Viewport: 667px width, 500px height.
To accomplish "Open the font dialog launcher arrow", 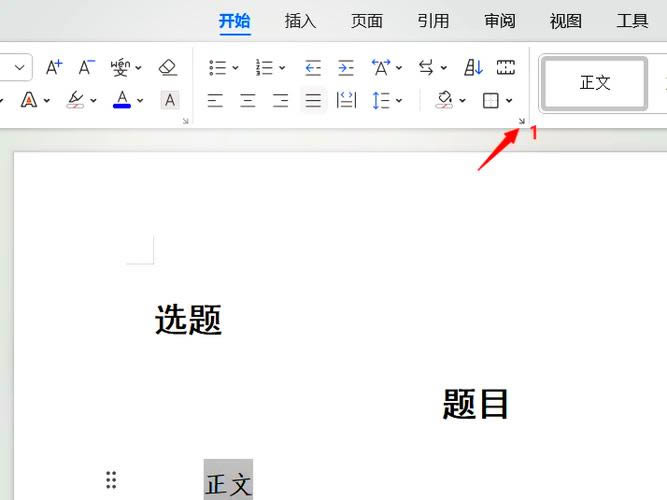I will coord(185,121).
